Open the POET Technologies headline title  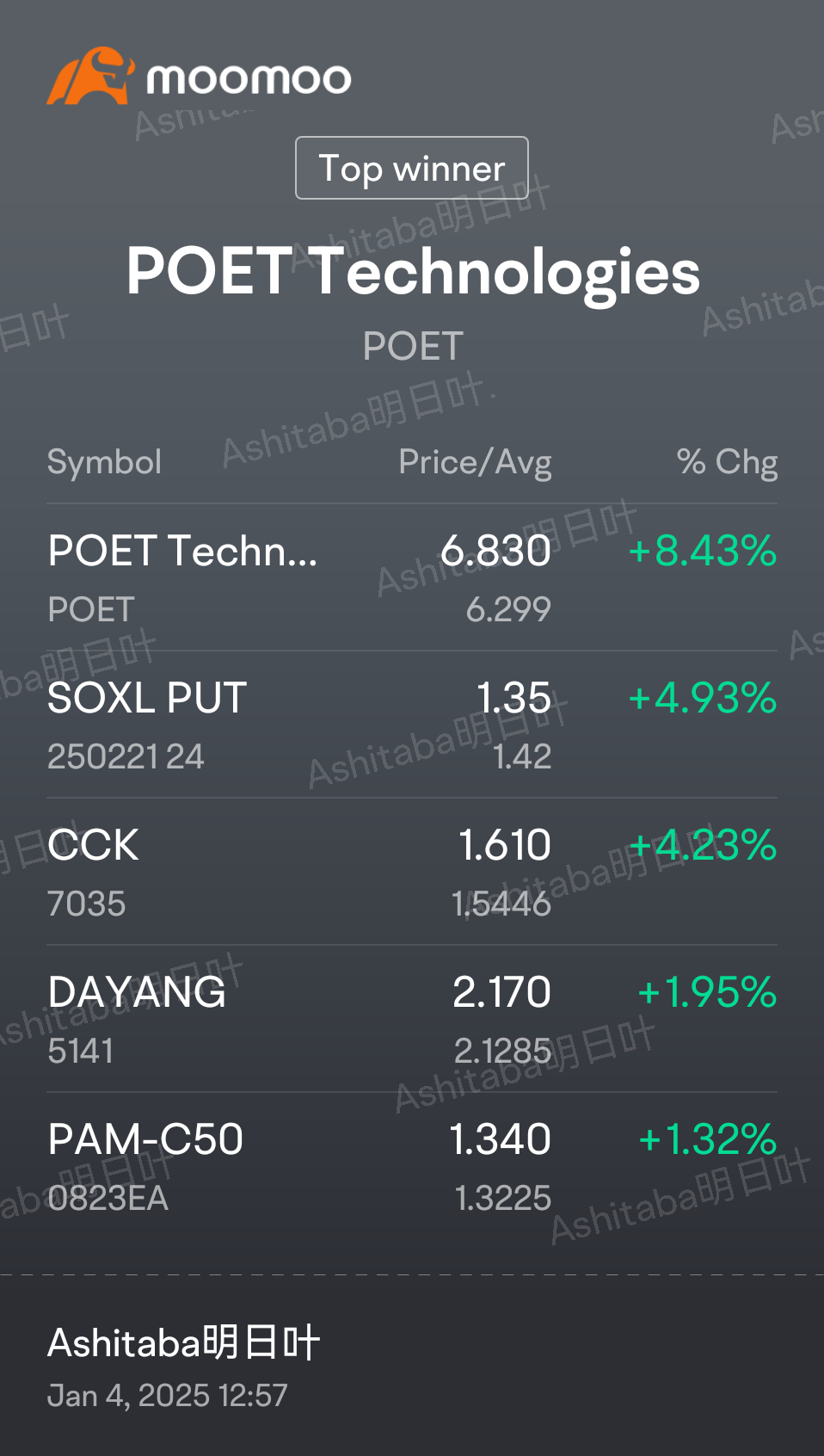click(x=413, y=271)
